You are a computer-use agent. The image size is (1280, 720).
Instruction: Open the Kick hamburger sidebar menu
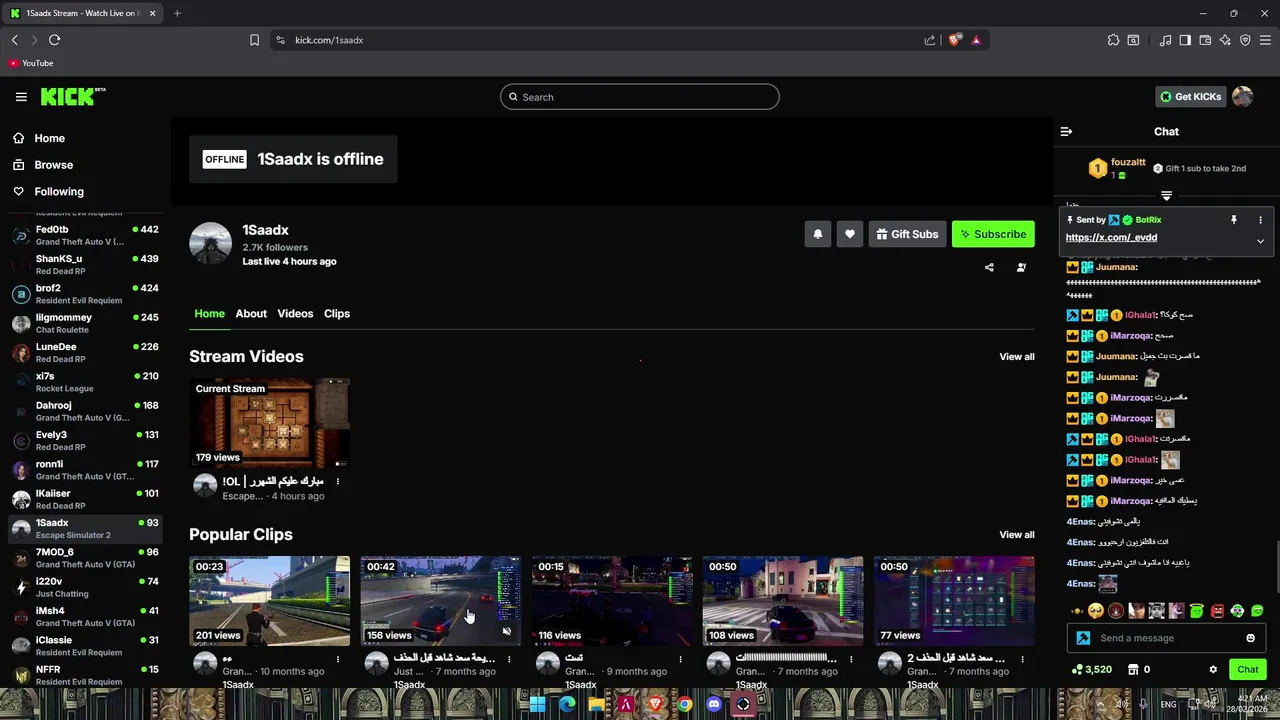[21, 97]
